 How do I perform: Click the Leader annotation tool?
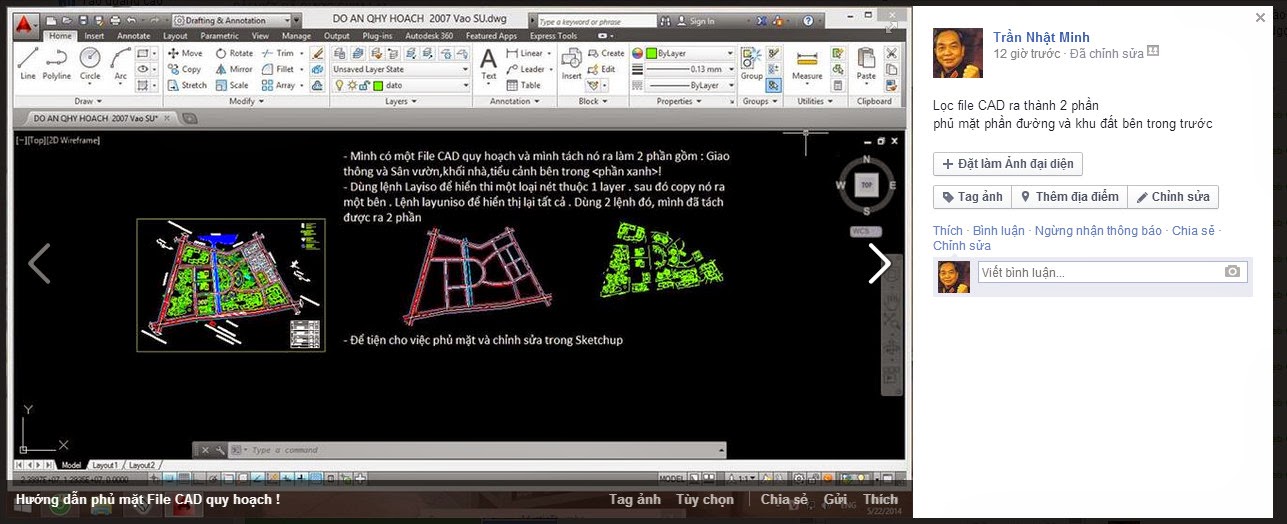pos(526,69)
